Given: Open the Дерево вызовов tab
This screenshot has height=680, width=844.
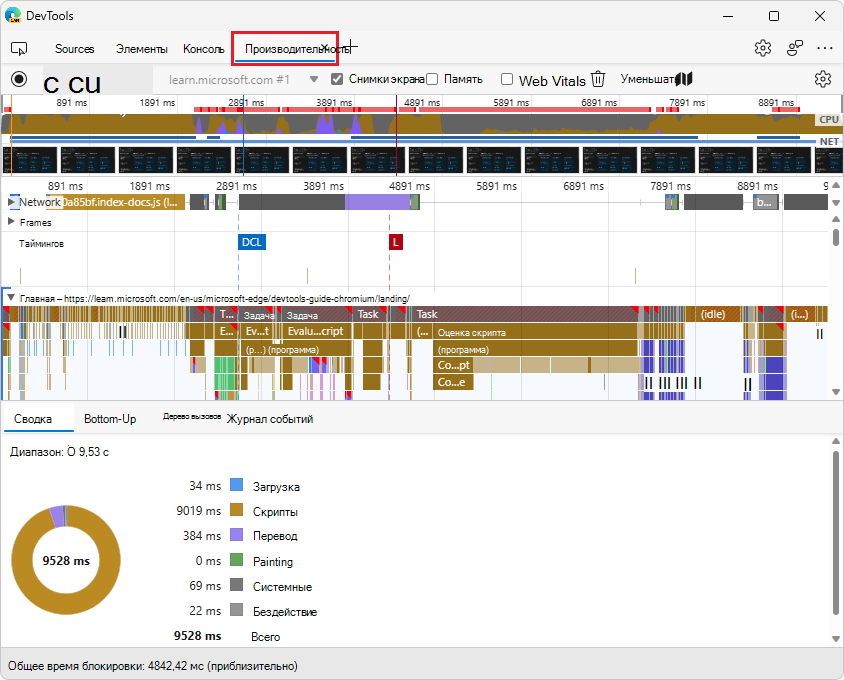Looking at the screenshot, I should (x=192, y=417).
